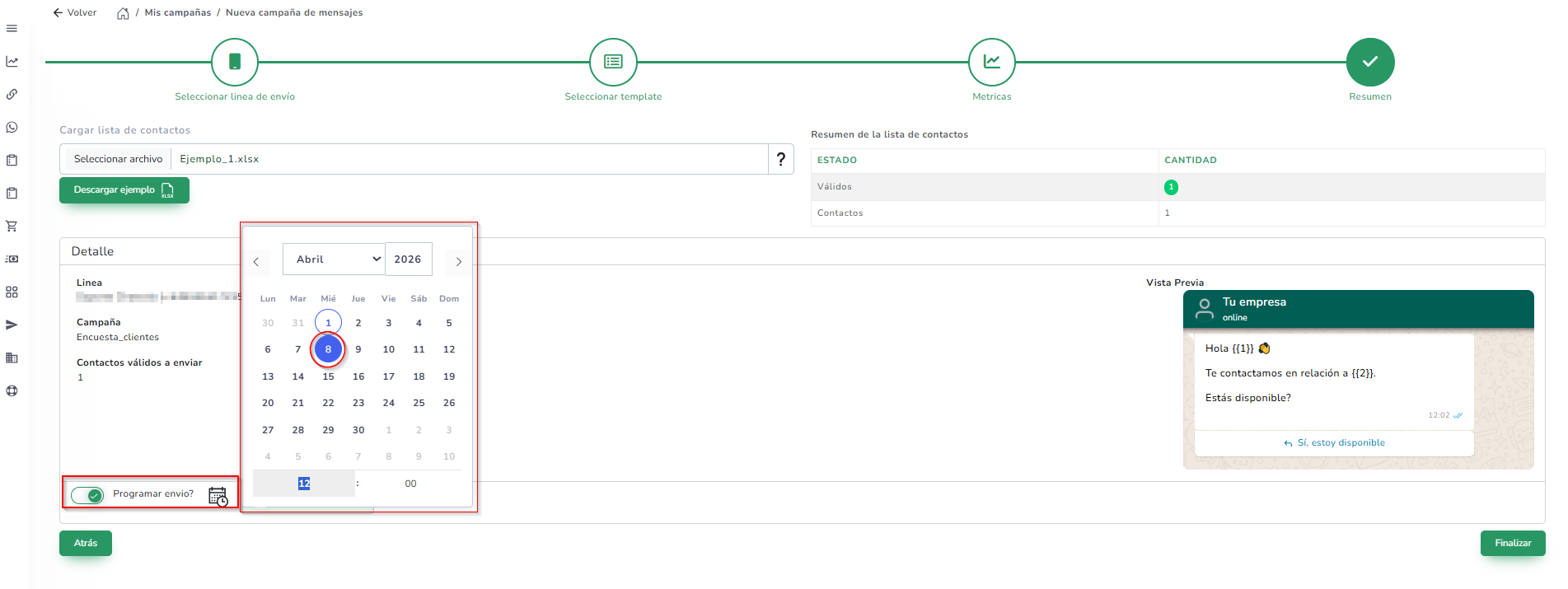
Task: Click the link chain sidebar icon
Action: click(12, 95)
